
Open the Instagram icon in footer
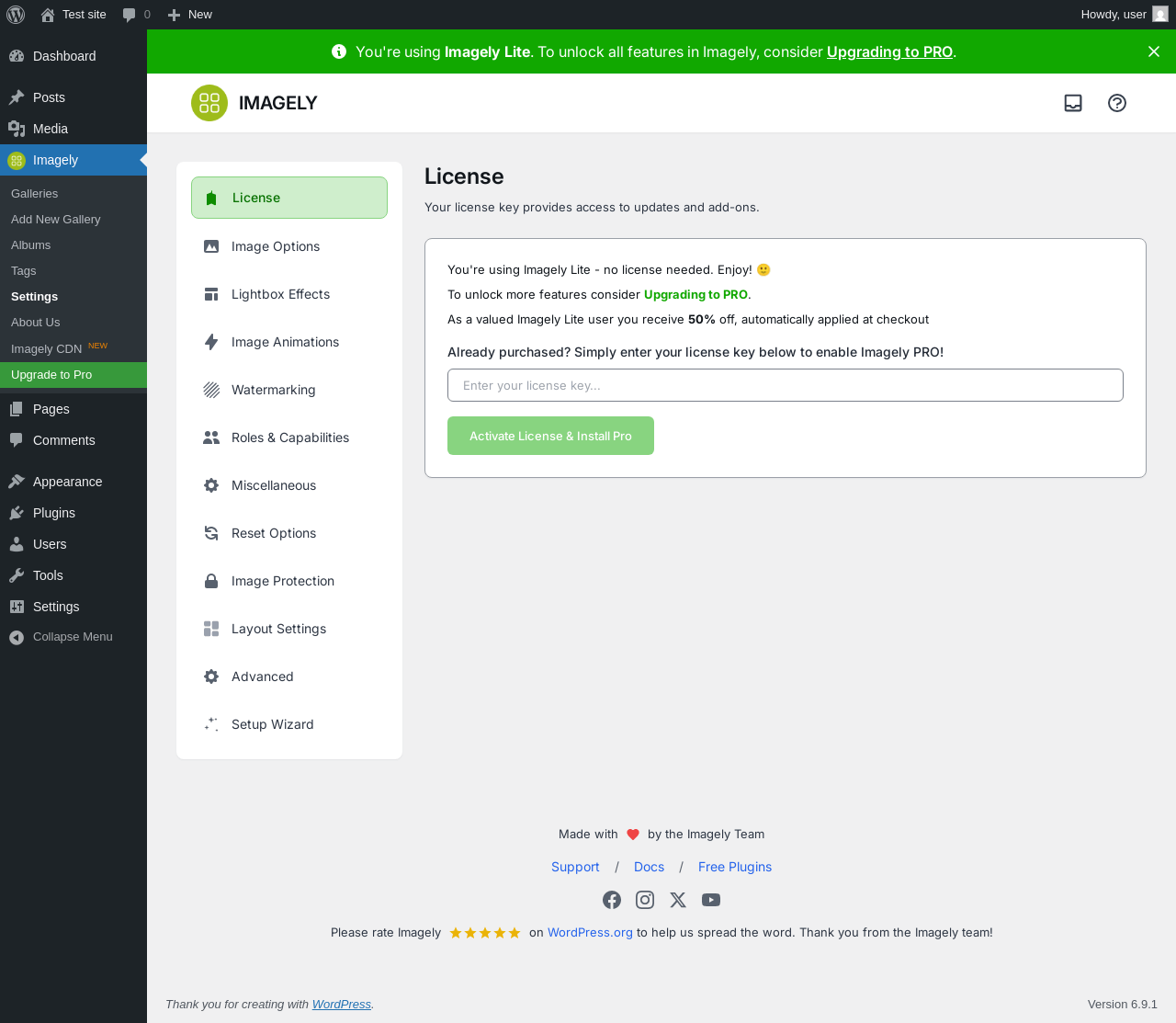point(645,900)
